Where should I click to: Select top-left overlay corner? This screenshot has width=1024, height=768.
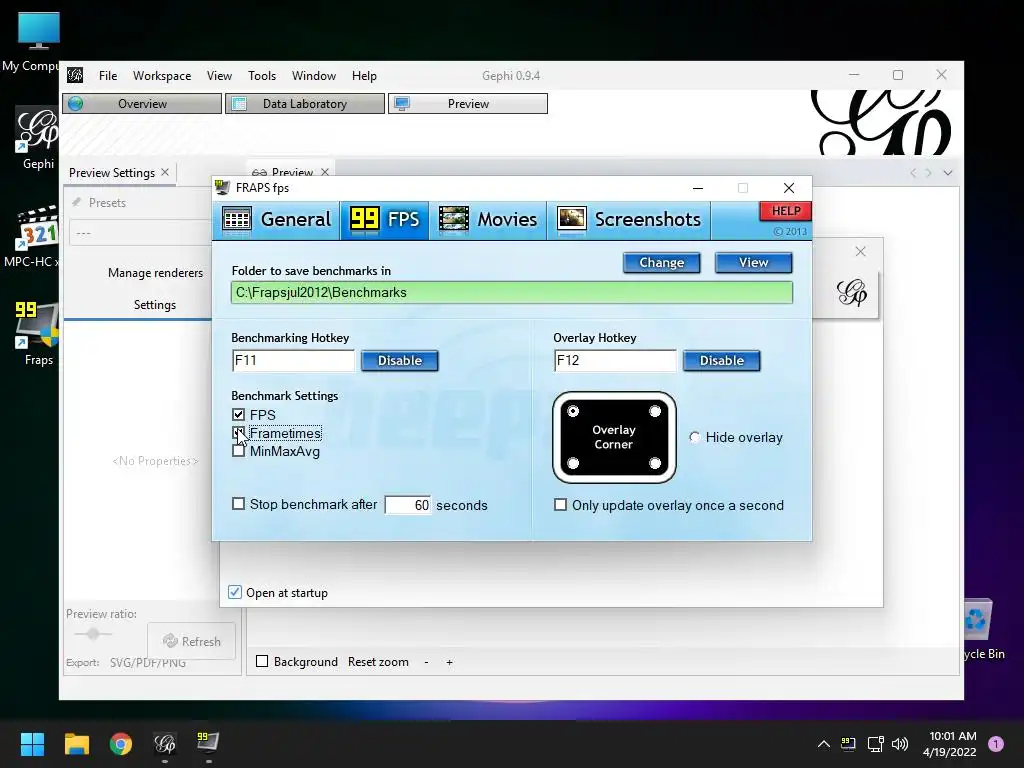pyautogui.click(x=573, y=411)
